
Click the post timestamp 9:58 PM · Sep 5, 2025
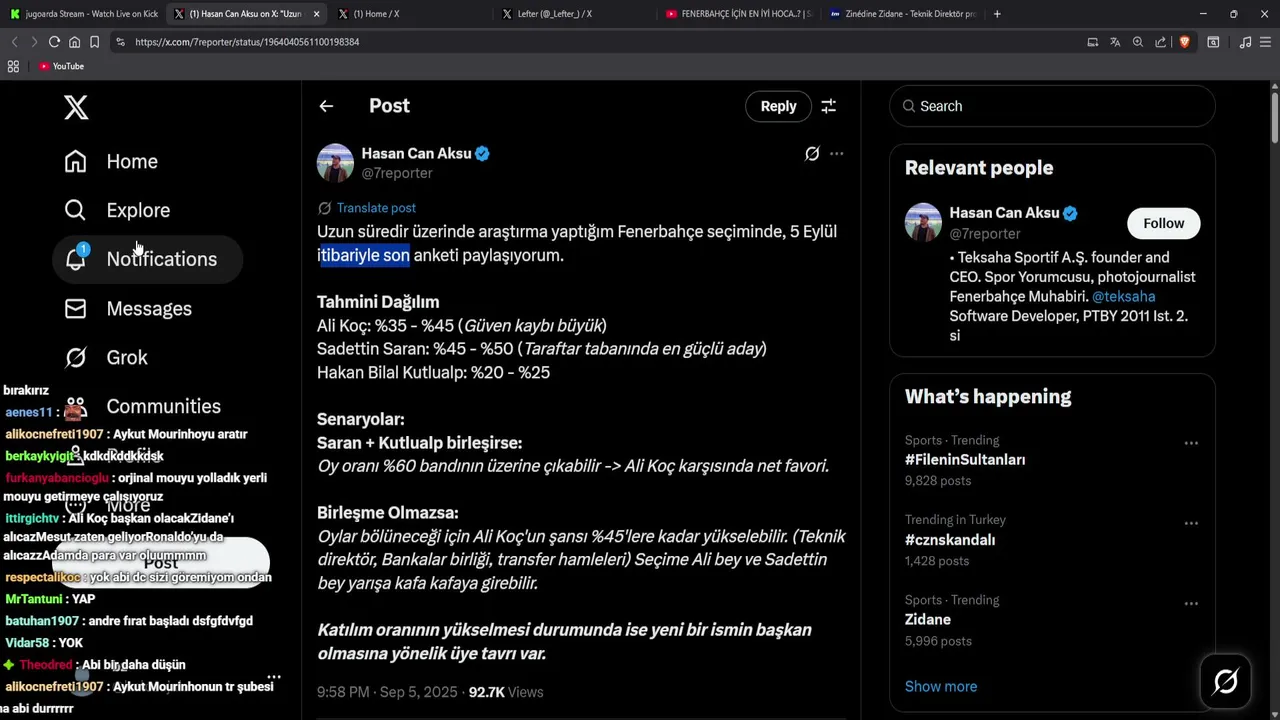(387, 692)
